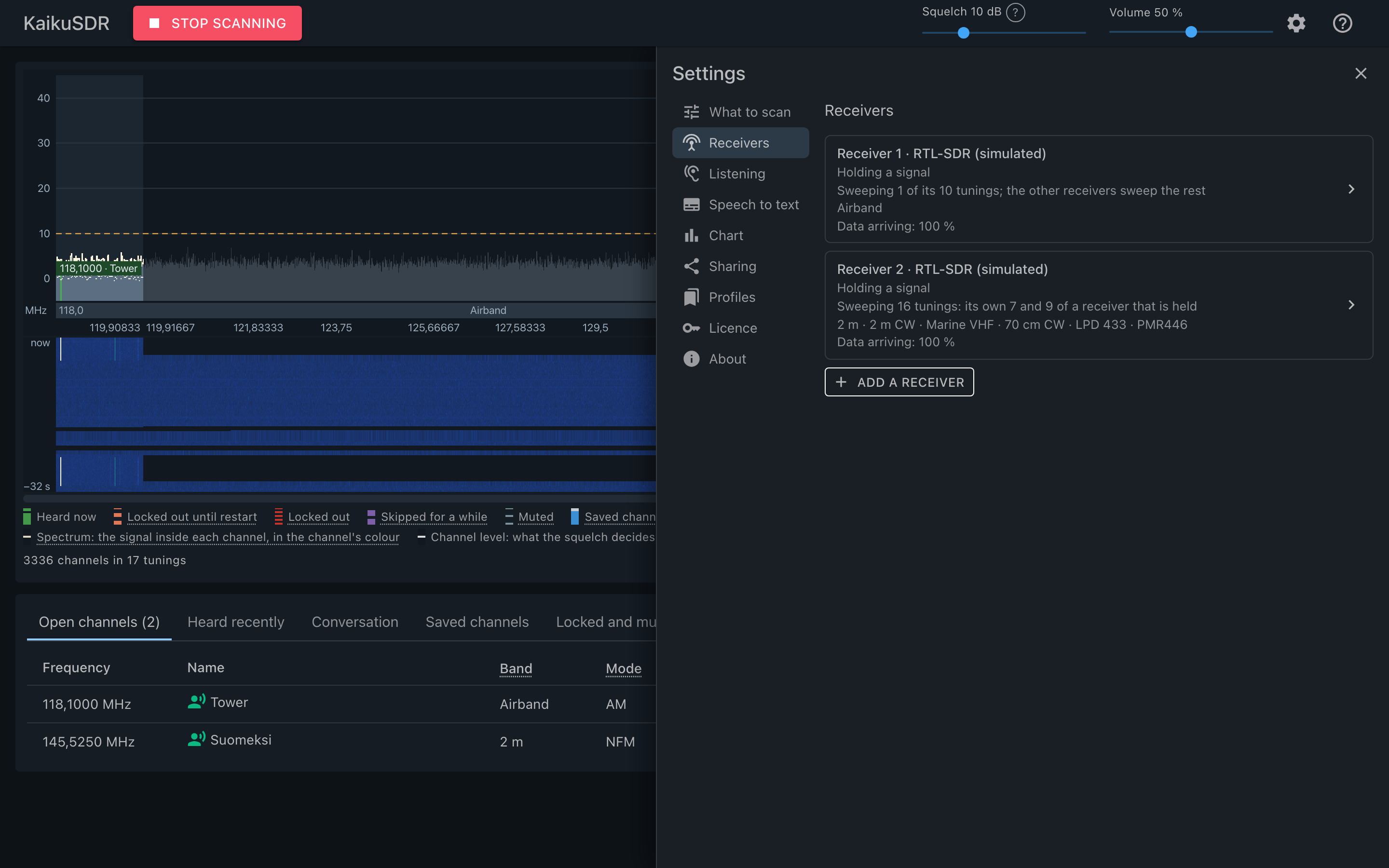
Task: Switch to the Conversation tab
Action: tap(354, 622)
